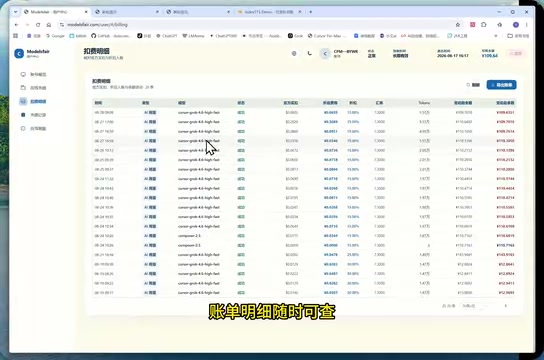Refresh the billing details list
544x360 pixels.
[473, 85]
